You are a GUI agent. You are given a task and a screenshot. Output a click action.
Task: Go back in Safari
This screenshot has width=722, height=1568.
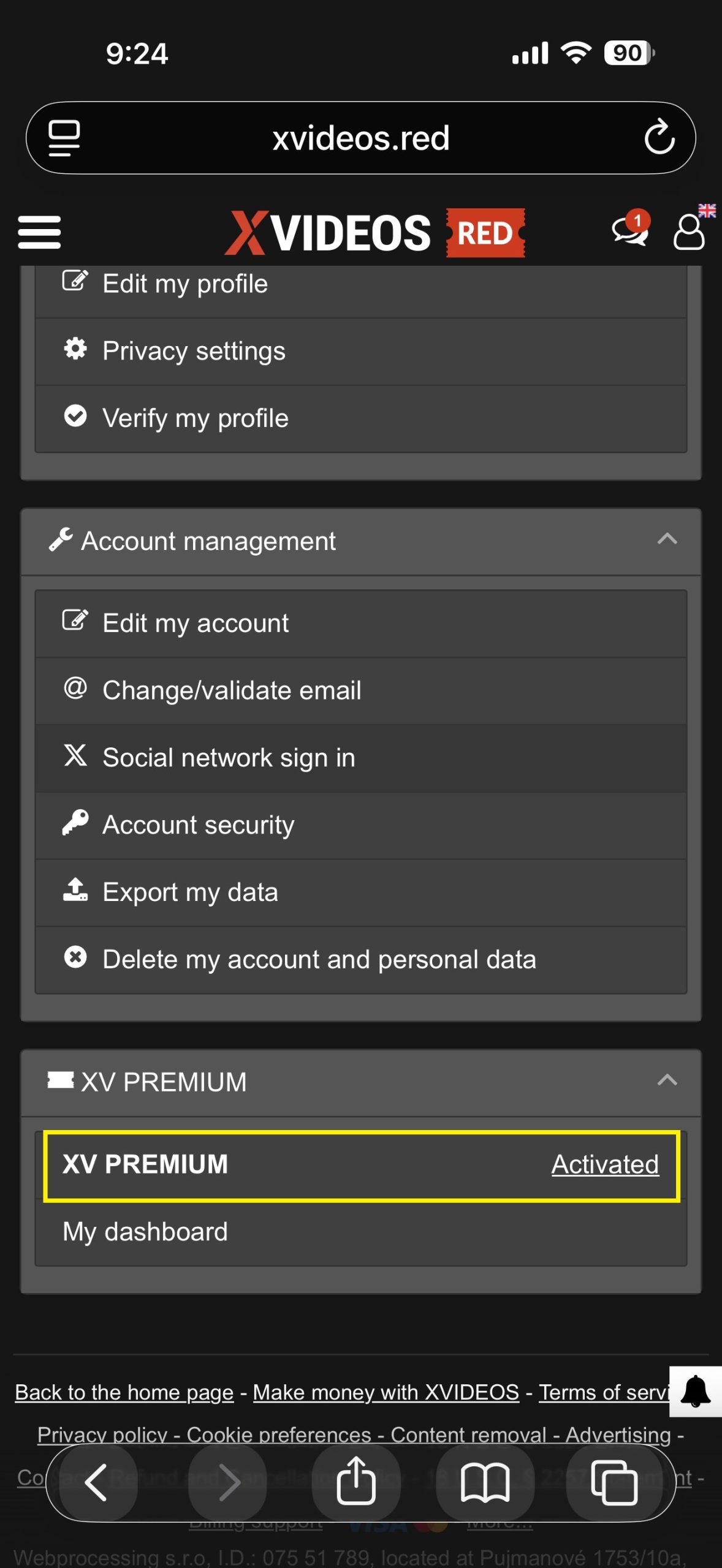(x=96, y=1483)
